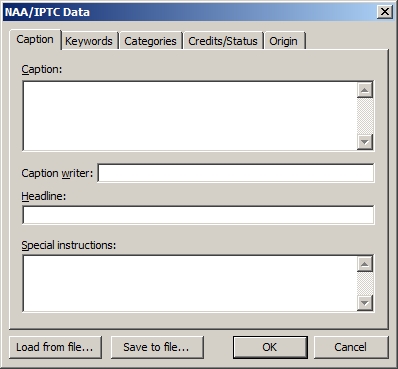Screen dimensions: 398x369
Task: Click Caption scrollbar up arrow
Action: tap(365, 90)
